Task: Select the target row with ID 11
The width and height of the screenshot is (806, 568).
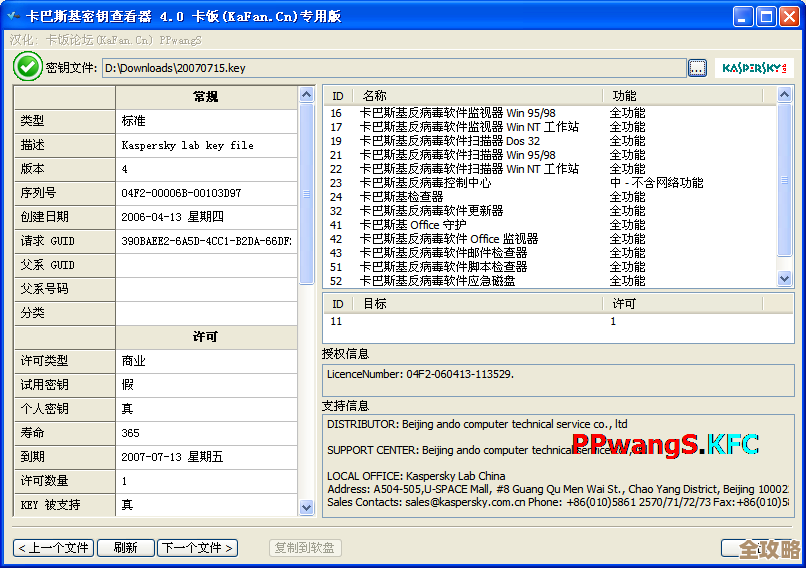Action: point(558,321)
